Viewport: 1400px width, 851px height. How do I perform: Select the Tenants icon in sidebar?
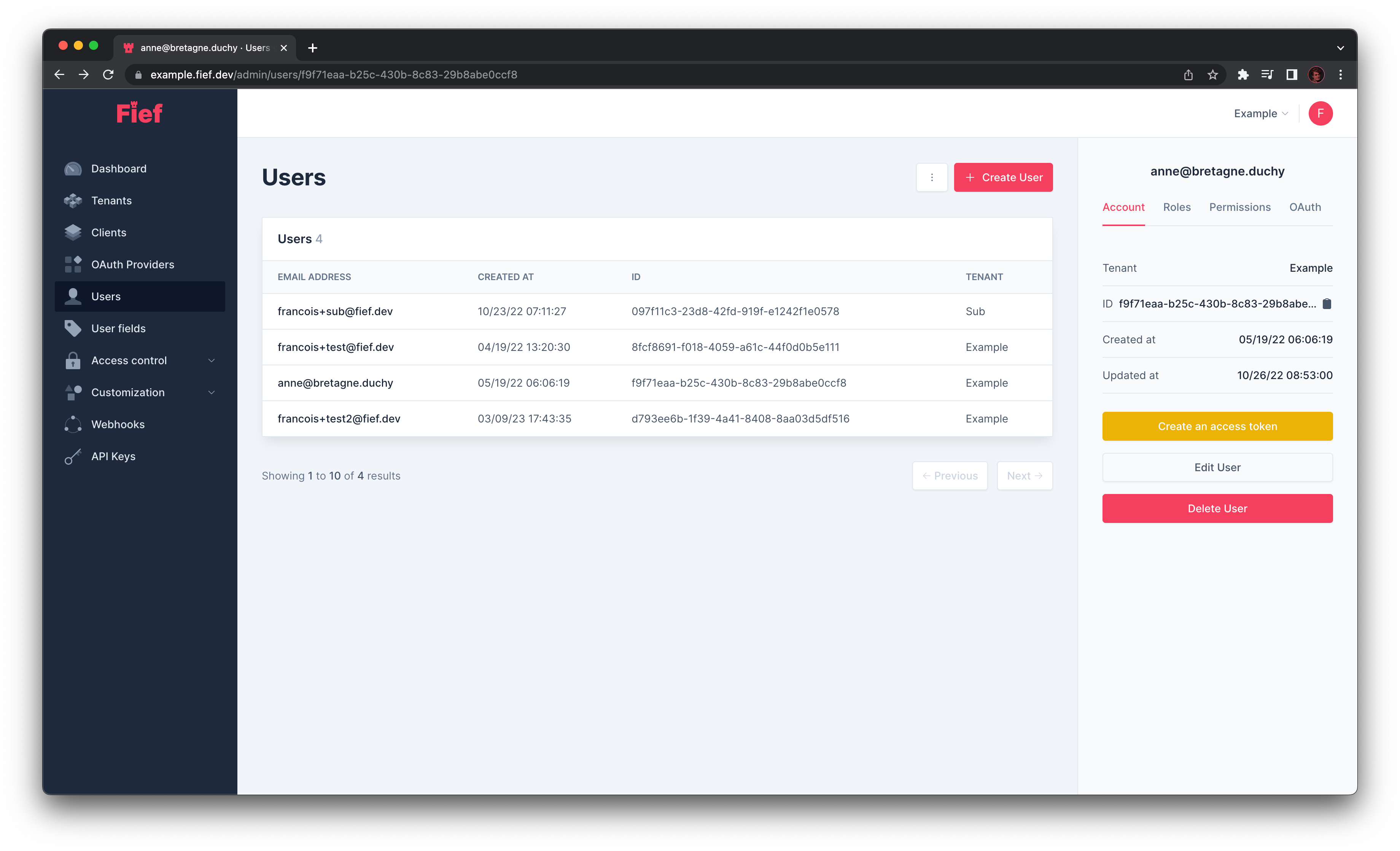pyautogui.click(x=73, y=200)
